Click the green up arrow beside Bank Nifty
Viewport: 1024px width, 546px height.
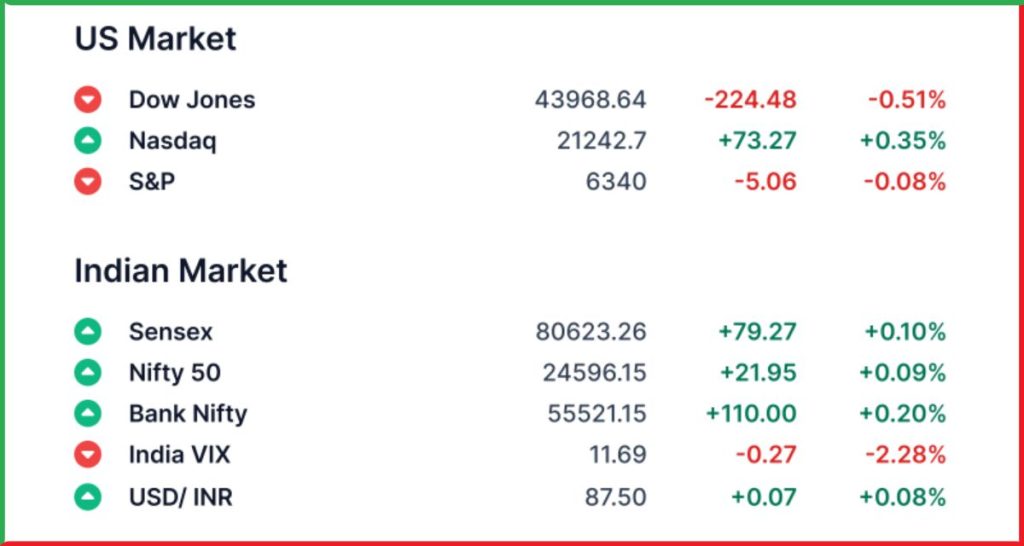pos(88,413)
